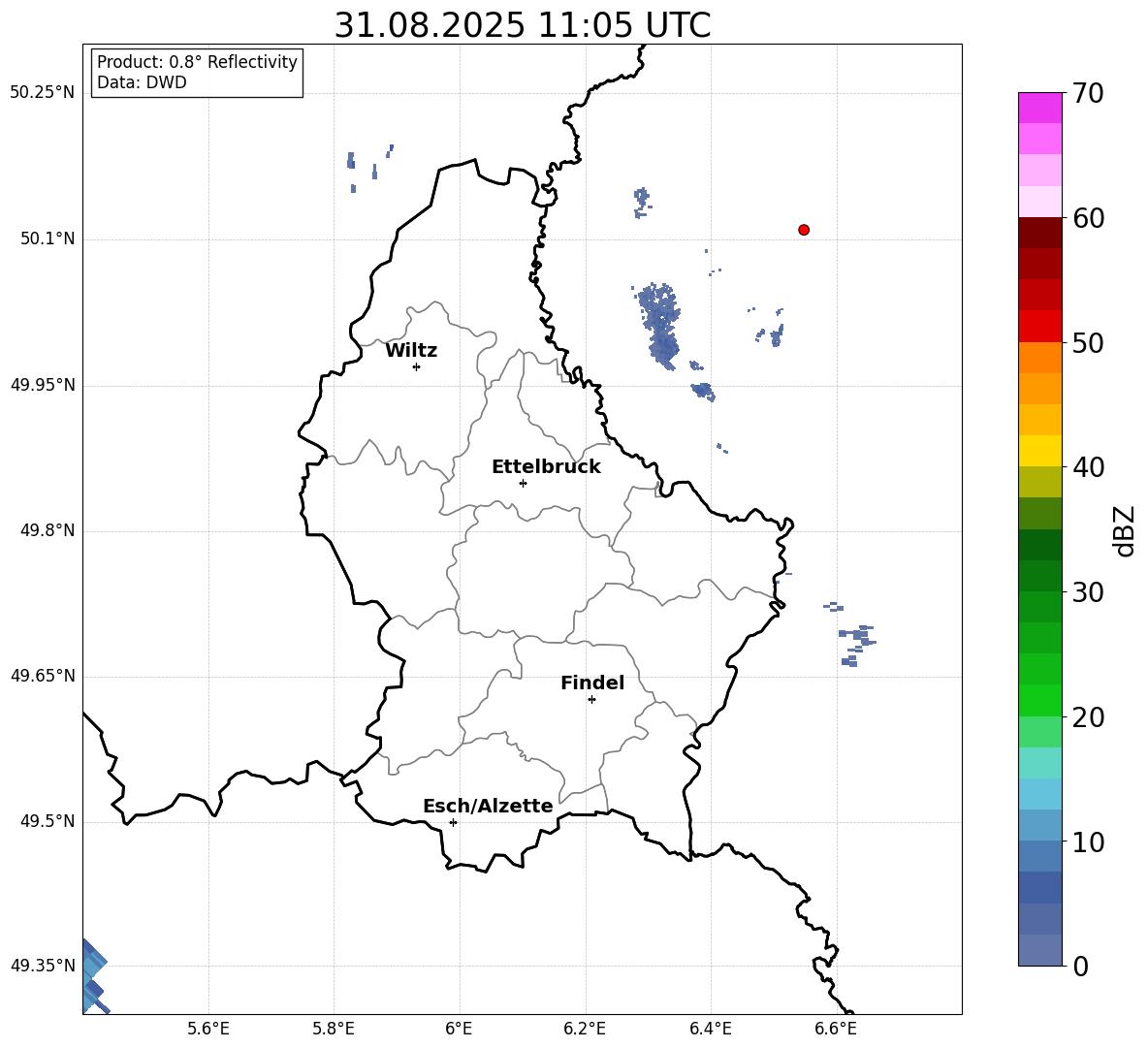Click the colorbar tick value 20

click(1088, 717)
